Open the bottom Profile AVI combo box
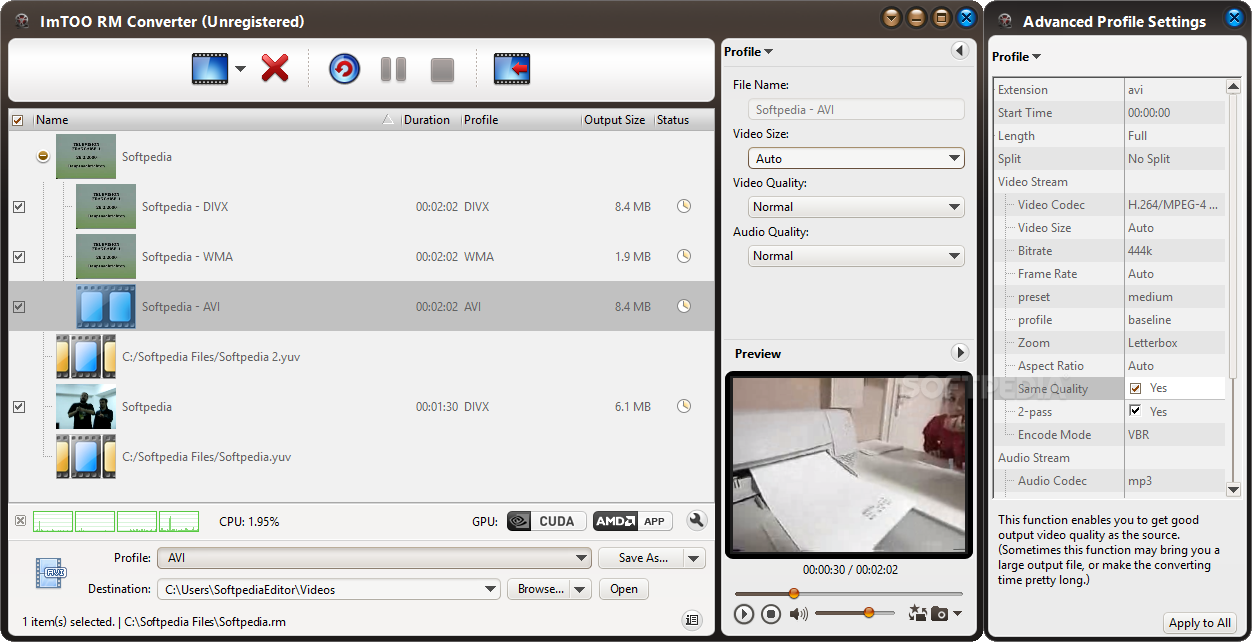1252x642 pixels. (374, 558)
